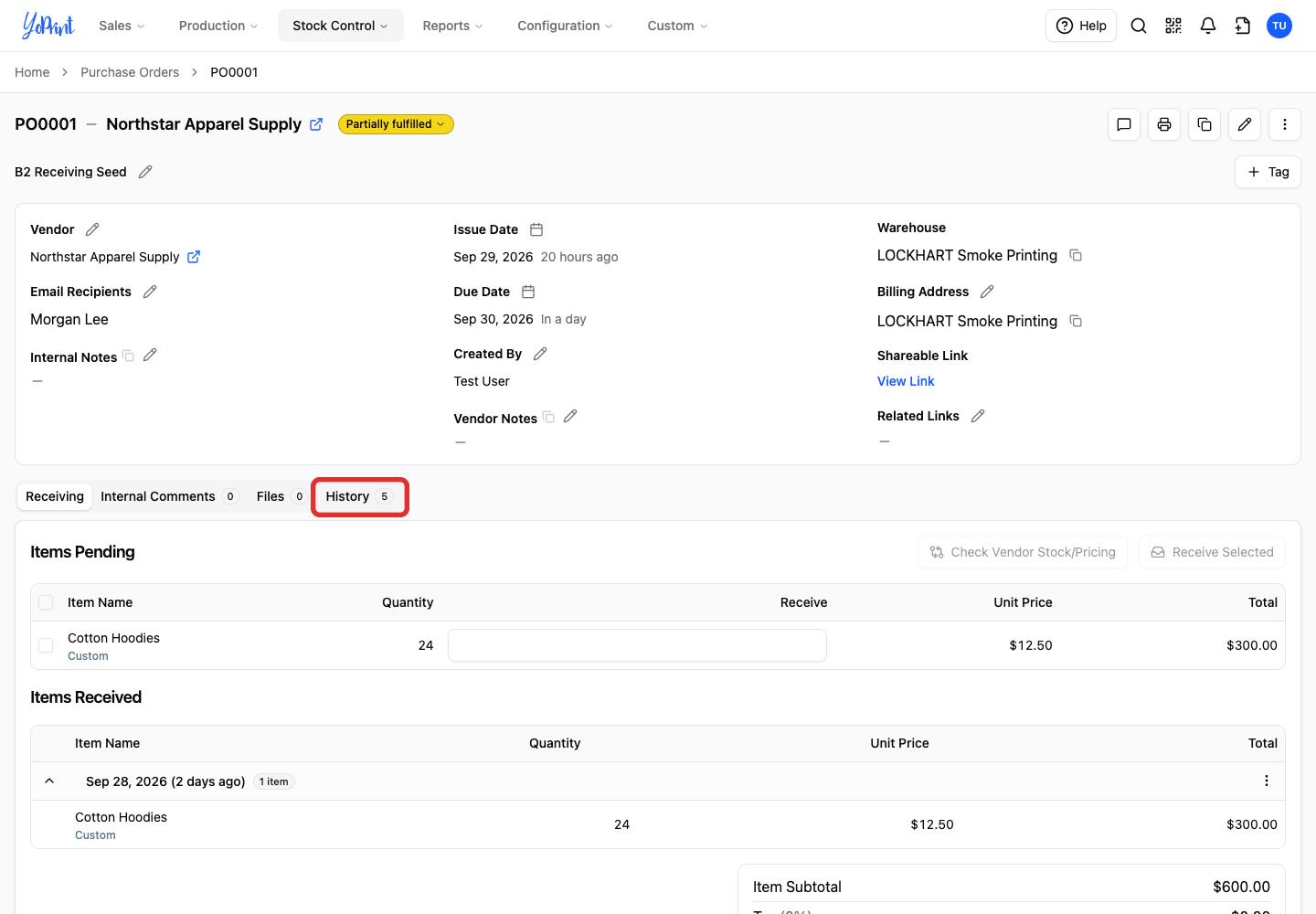
Task: Edit the Billing Address
Action: [987, 292]
